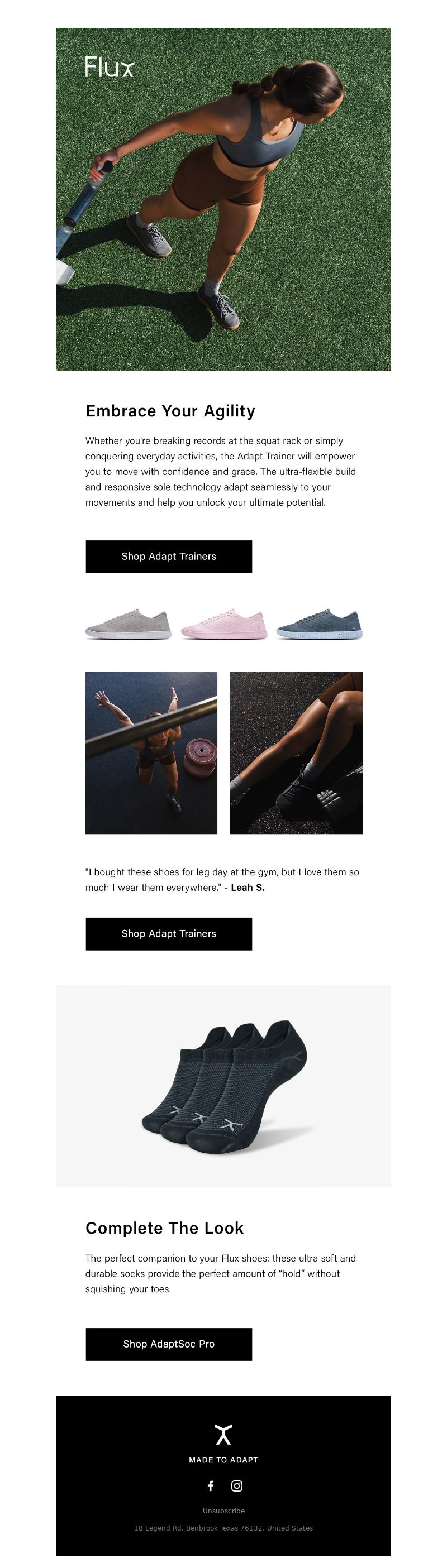Viewport: 447px width, 1568px height.
Task: Click the black socks product image
Action: point(223,1086)
